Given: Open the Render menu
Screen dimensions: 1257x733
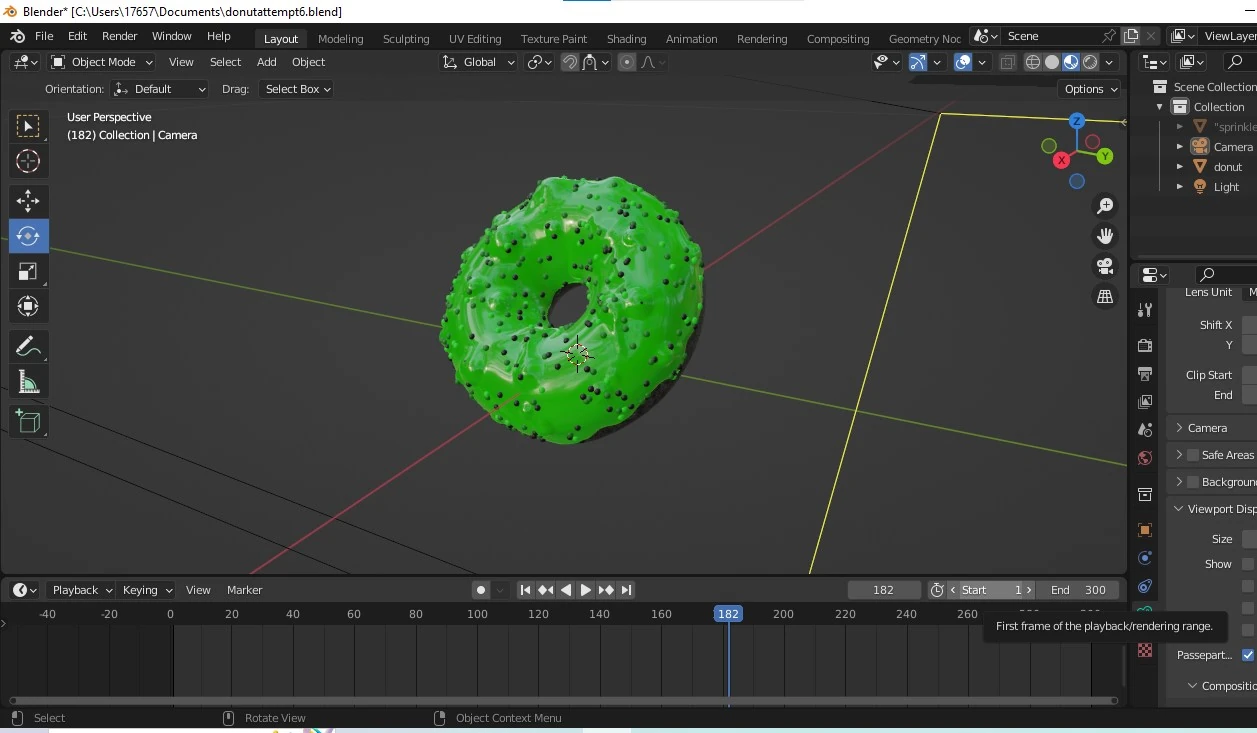Looking at the screenshot, I should [119, 36].
